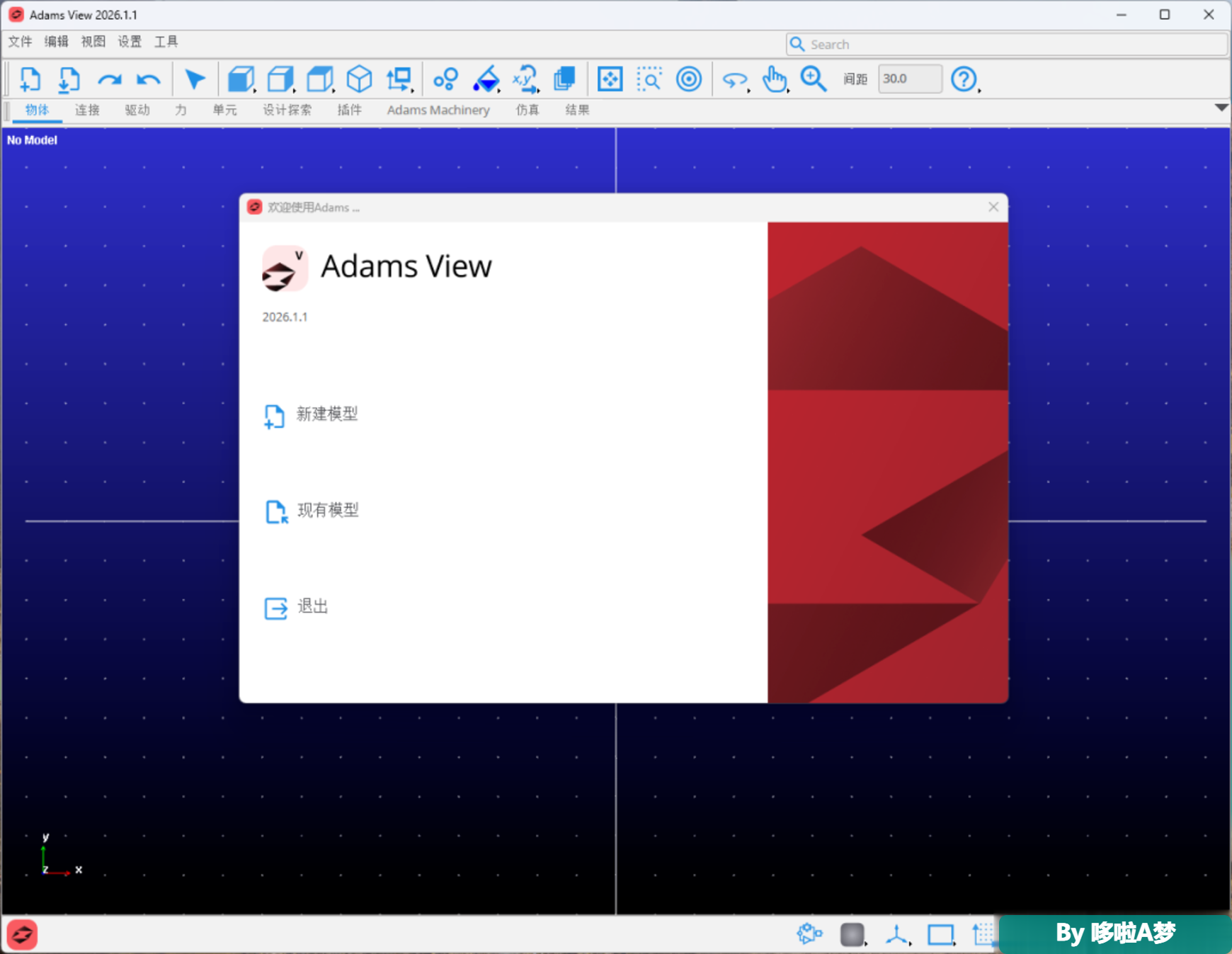Select the arrow Select tool

tap(194, 79)
